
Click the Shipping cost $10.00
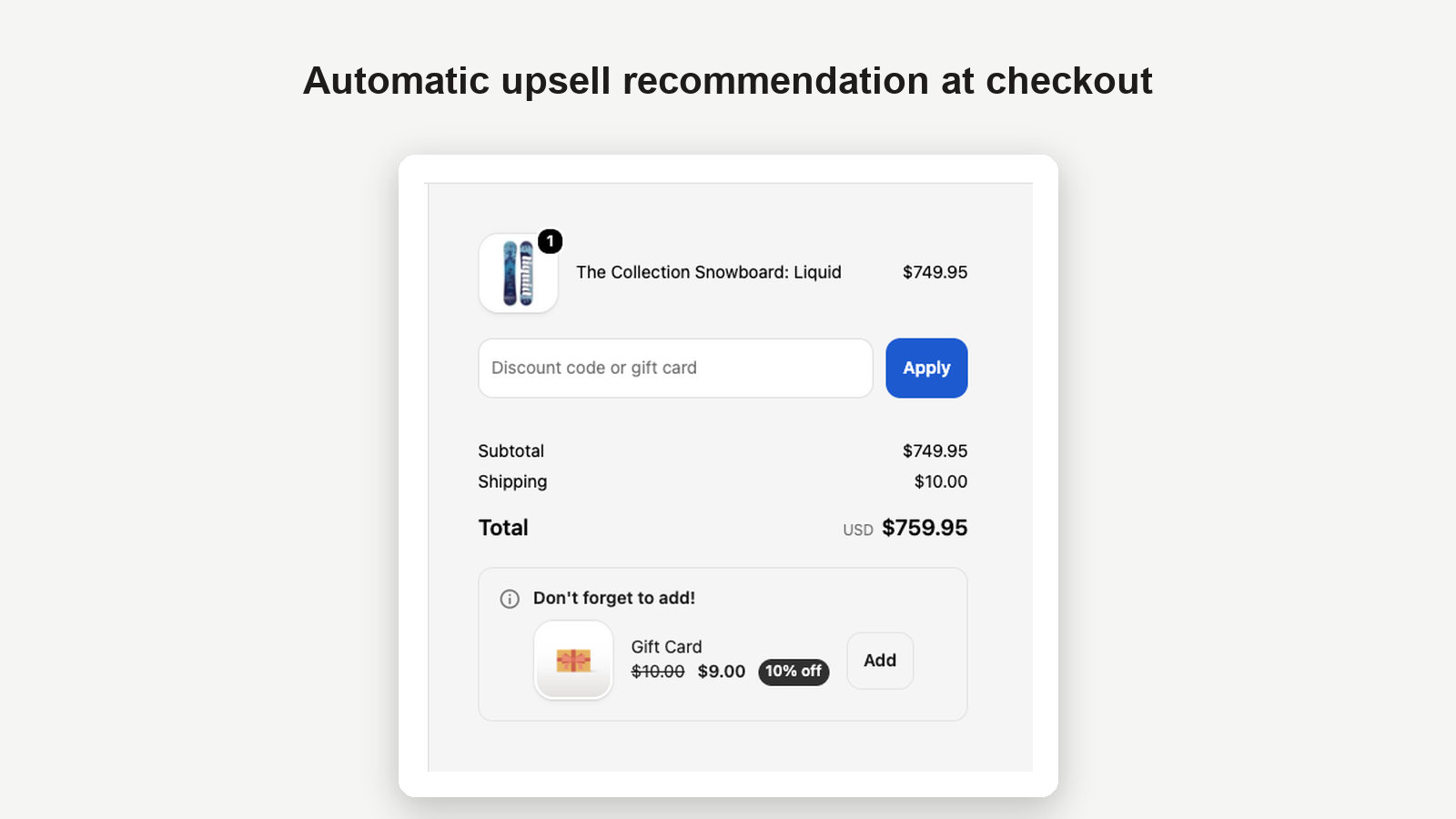point(941,481)
